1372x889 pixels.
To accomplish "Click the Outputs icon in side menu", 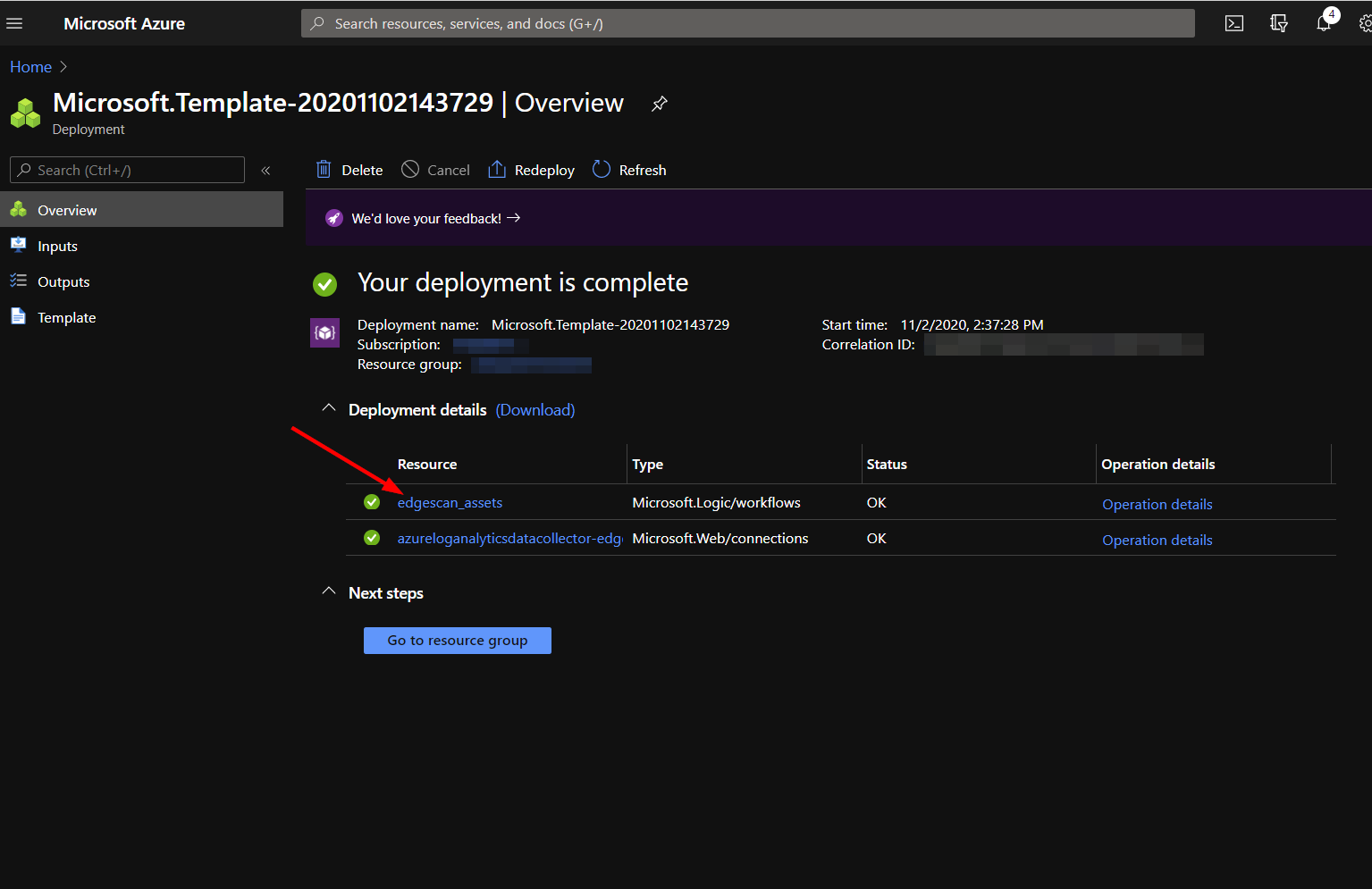I will (18, 281).
